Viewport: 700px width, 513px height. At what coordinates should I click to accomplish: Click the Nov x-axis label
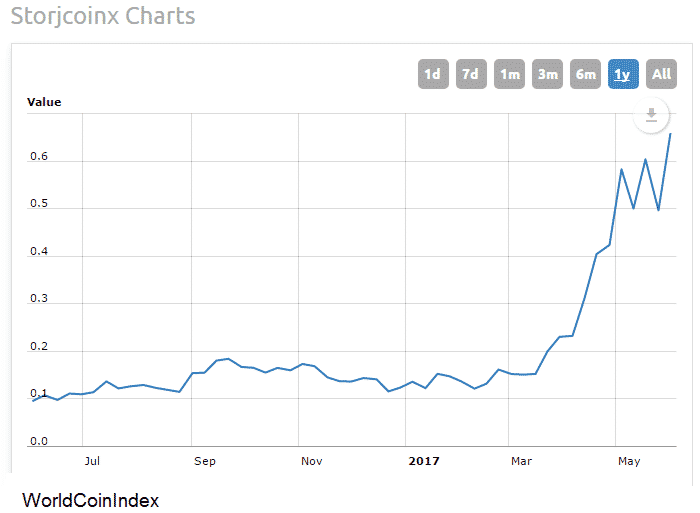(x=311, y=461)
